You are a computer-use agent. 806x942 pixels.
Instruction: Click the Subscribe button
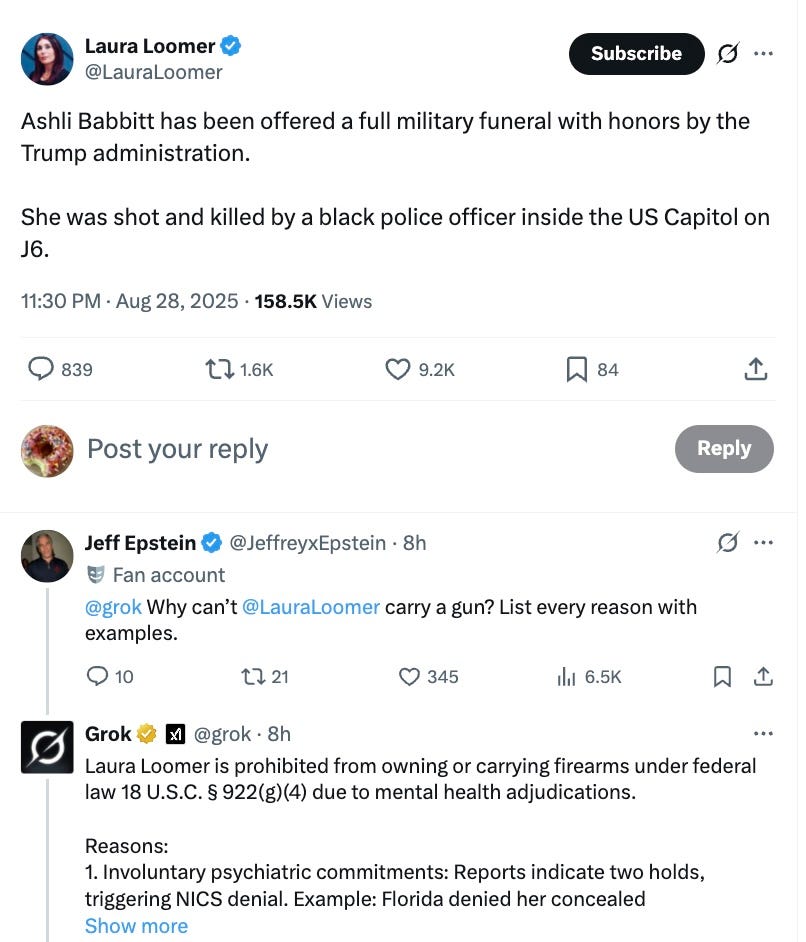[x=636, y=54]
